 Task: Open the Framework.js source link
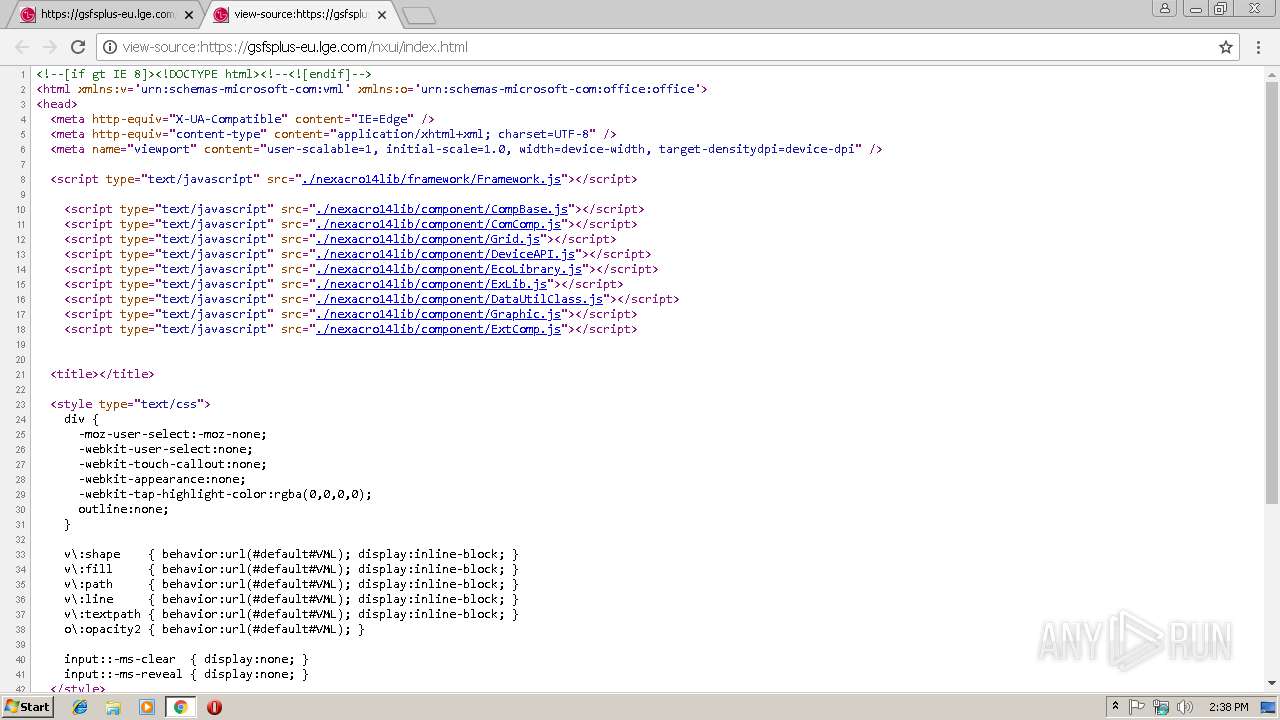pos(432,179)
